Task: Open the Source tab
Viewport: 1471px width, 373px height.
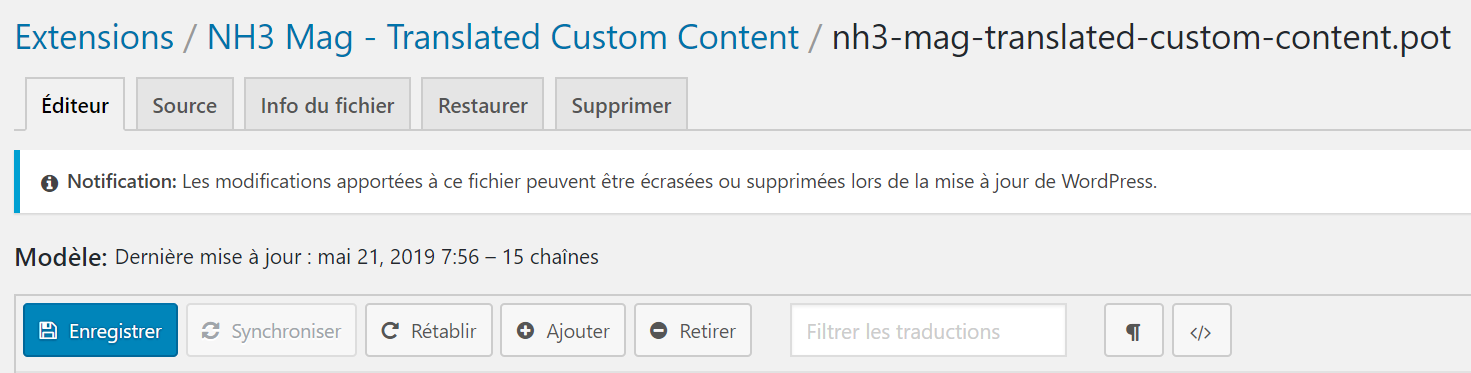Action: click(185, 104)
